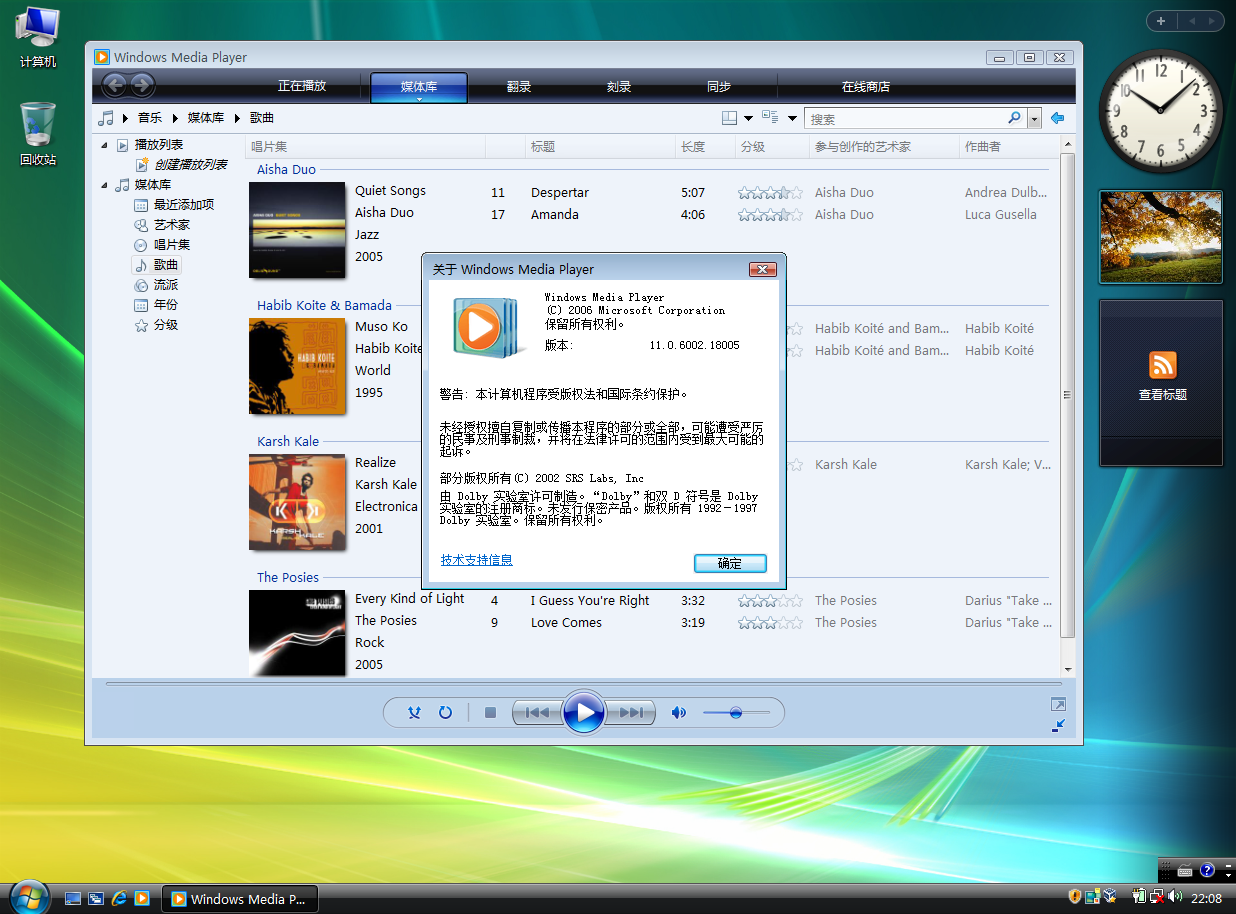Image resolution: width=1236 pixels, height=914 pixels.
Task: Open the 技术支持信息 link
Action: tap(476, 559)
